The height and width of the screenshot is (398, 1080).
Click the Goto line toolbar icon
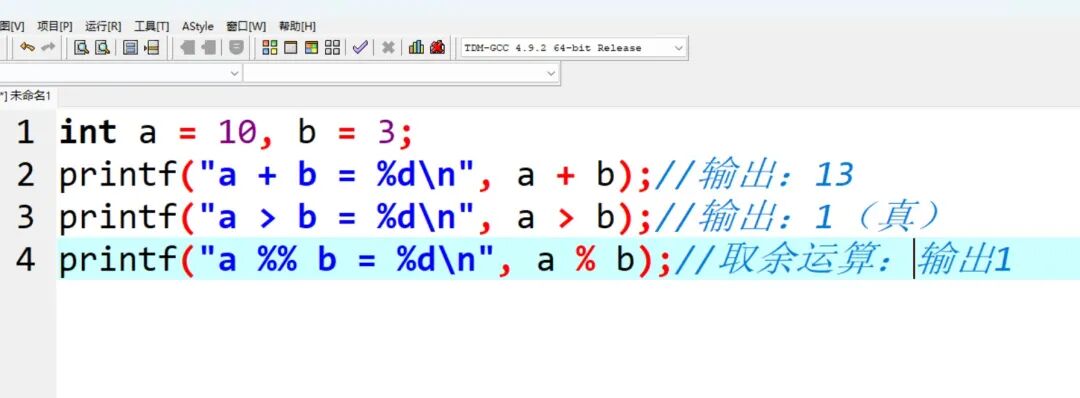click(x=152, y=48)
